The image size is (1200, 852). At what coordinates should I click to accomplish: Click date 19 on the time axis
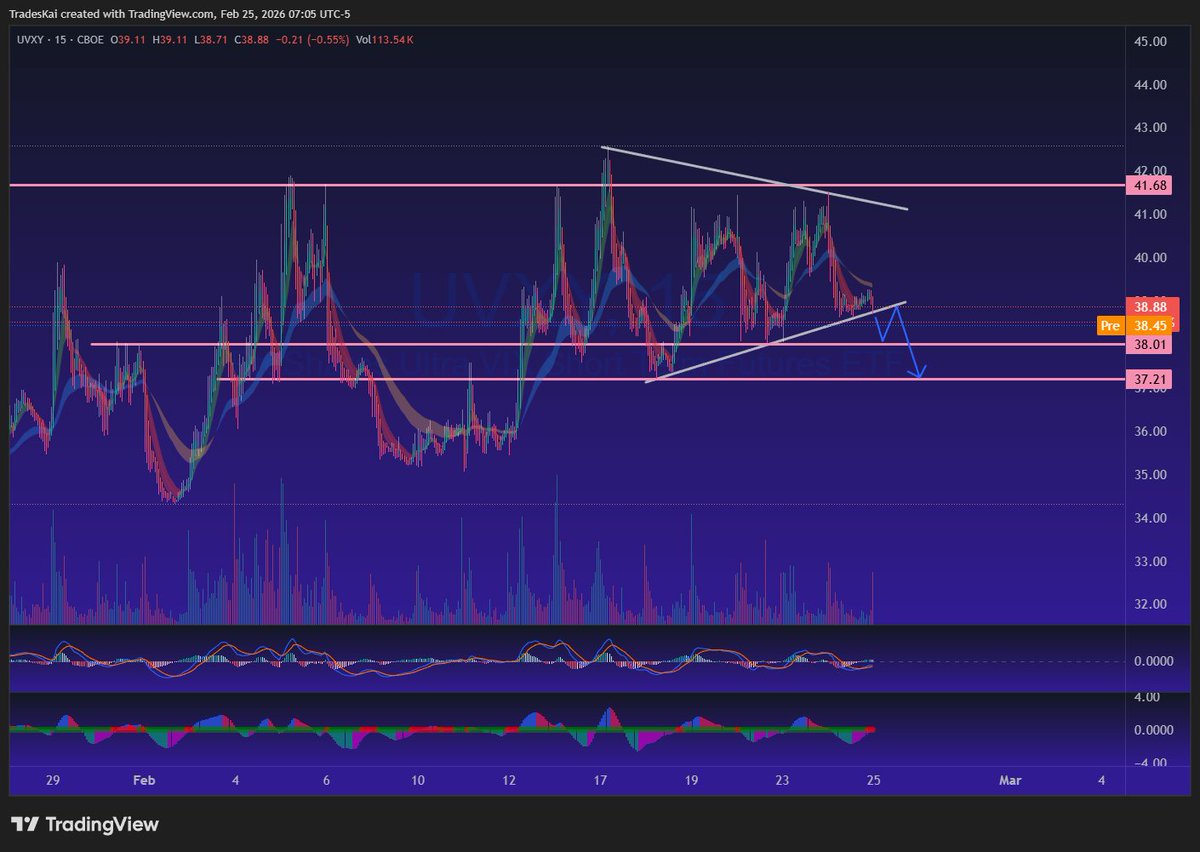point(691,780)
